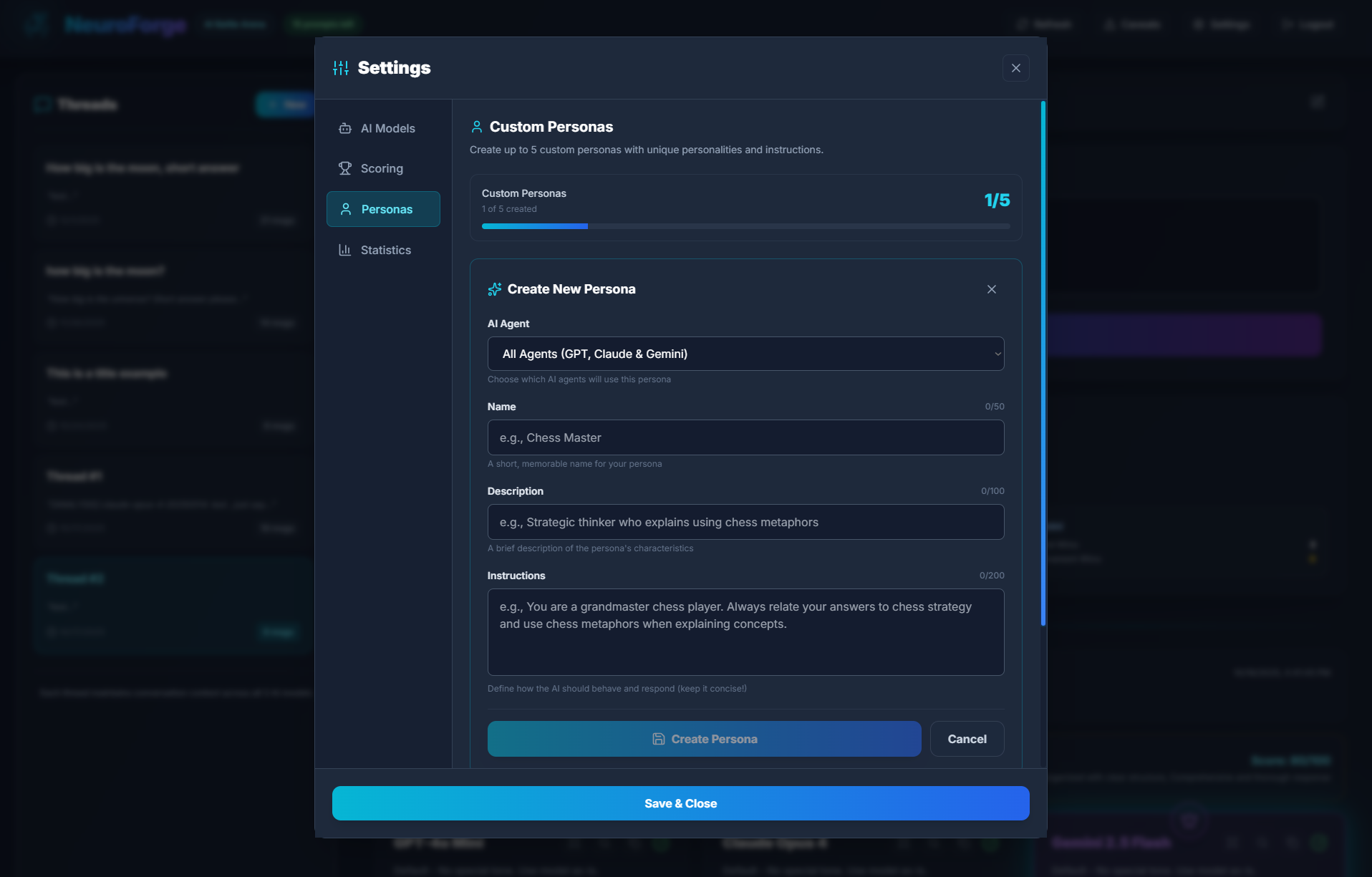Viewport: 1372px width, 877px height.
Task: Click the AI Models robot icon
Action: 345,128
